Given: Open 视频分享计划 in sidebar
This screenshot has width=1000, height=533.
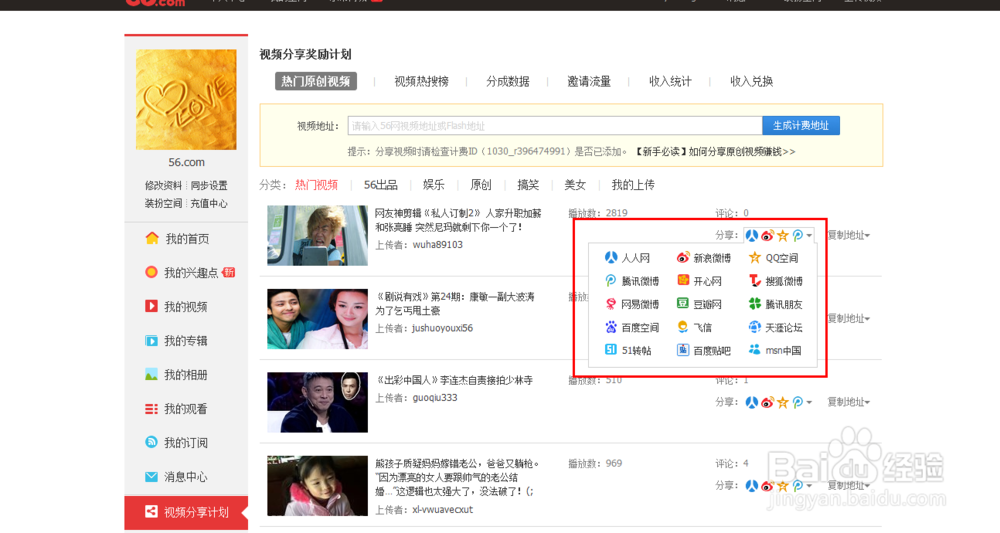Looking at the screenshot, I should (x=186, y=513).
